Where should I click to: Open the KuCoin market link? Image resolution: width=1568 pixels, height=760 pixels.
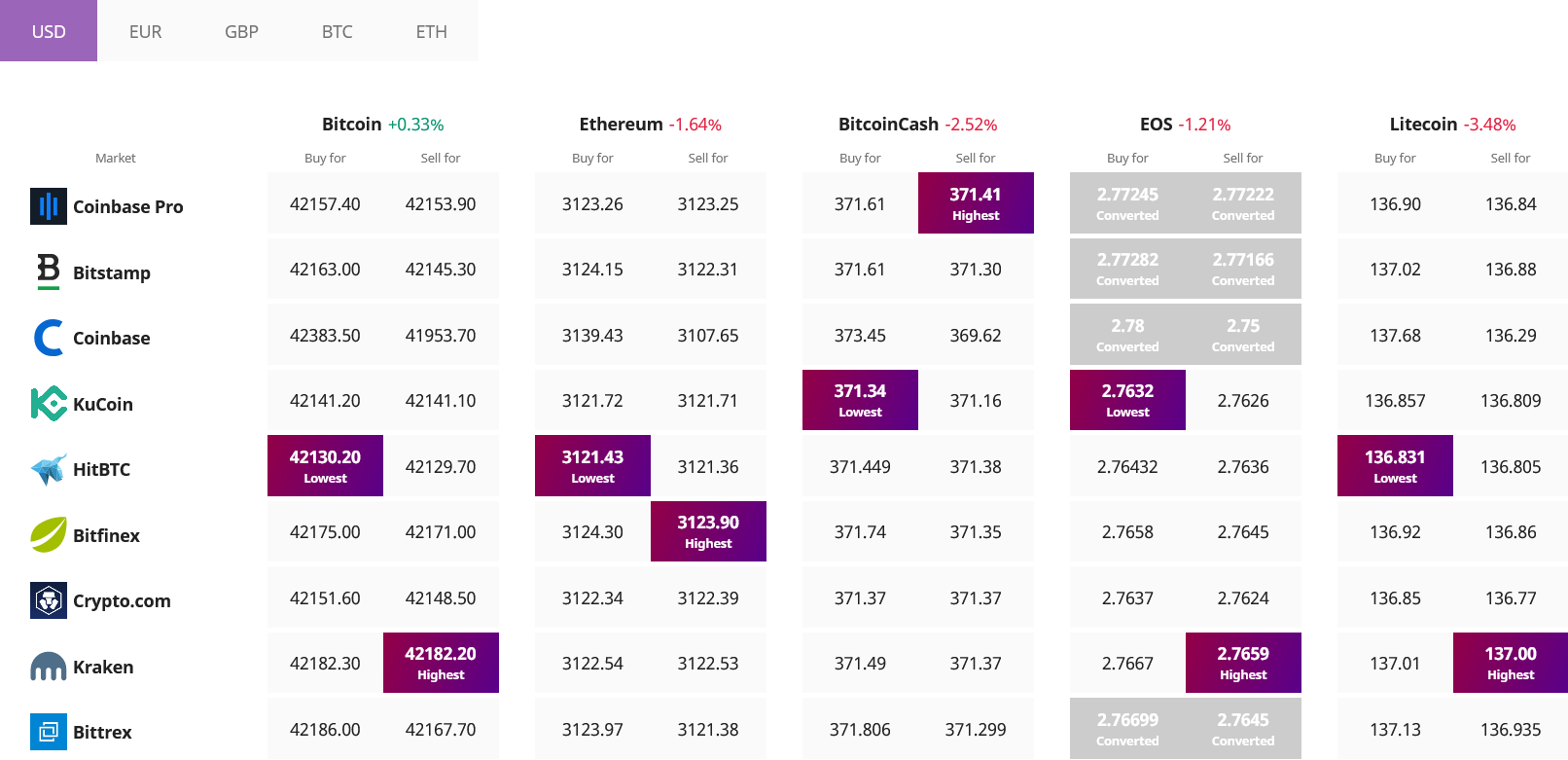103,404
